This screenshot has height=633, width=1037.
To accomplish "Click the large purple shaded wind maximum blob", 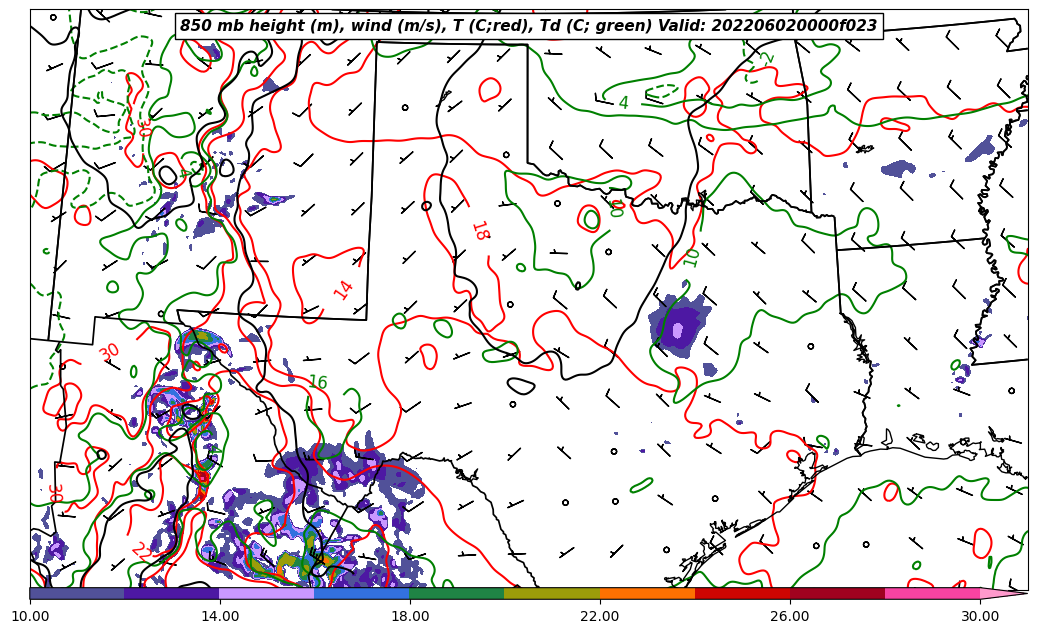I will pos(680,327).
